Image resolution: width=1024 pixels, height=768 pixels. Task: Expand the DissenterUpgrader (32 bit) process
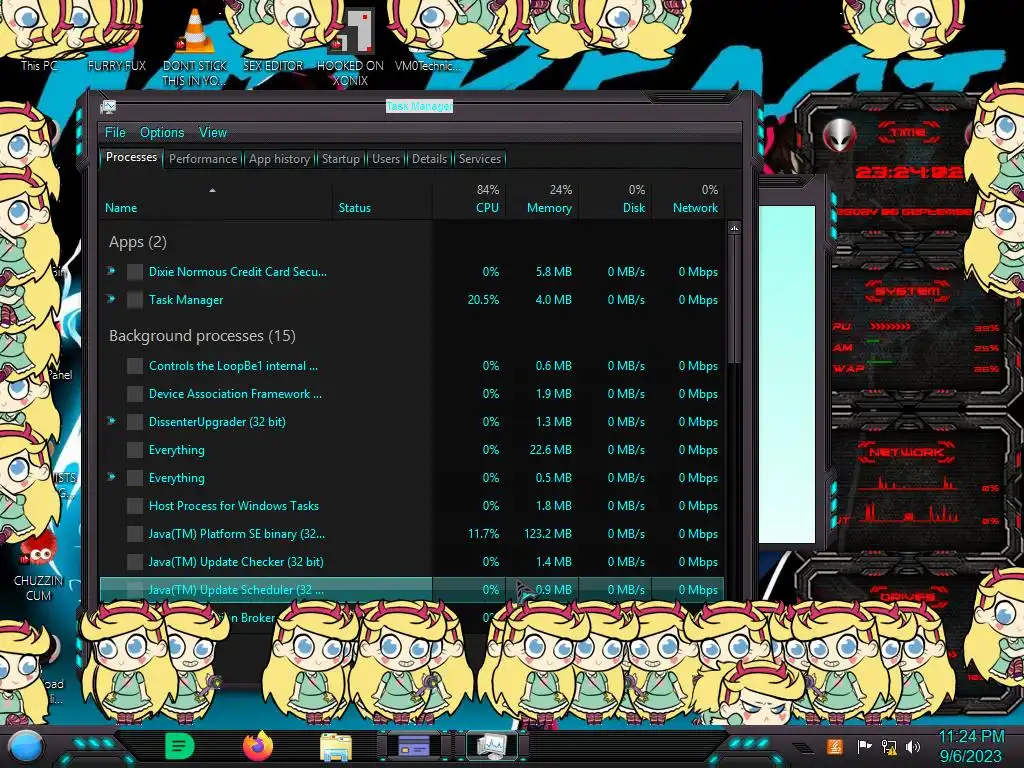point(112,421)
